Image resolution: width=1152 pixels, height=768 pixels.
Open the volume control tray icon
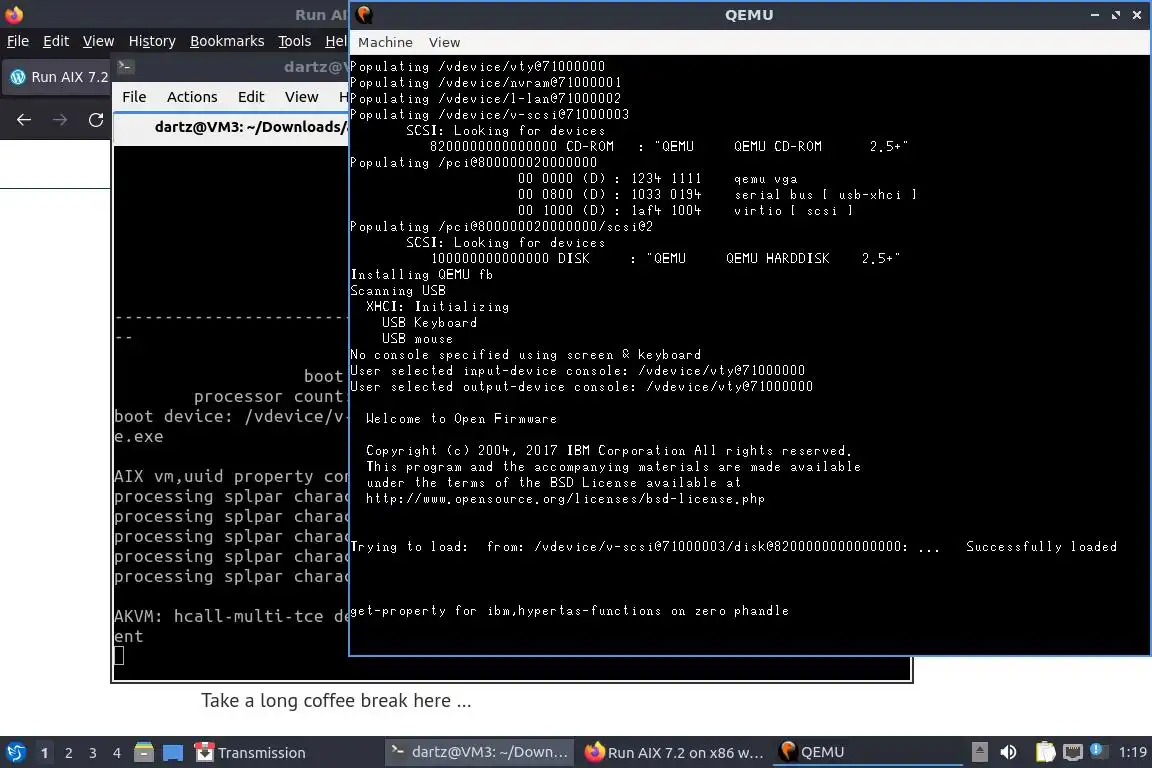pos(1009,752)
